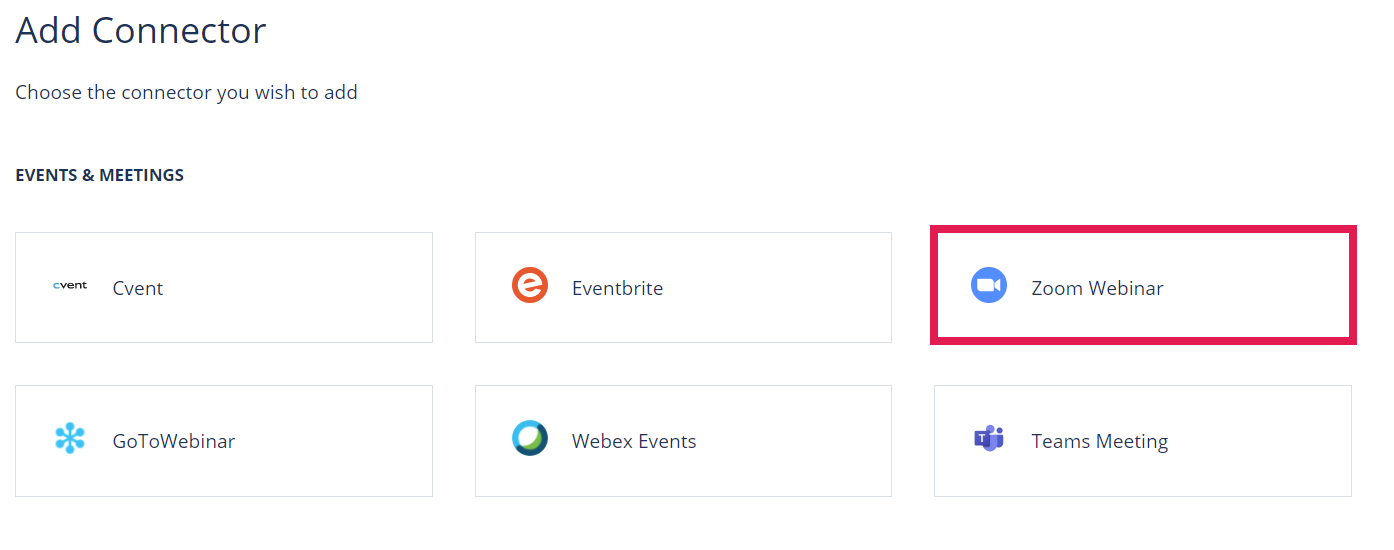
Task: Click the blue Zoom camera icon
Action: (x=989, y=286)
